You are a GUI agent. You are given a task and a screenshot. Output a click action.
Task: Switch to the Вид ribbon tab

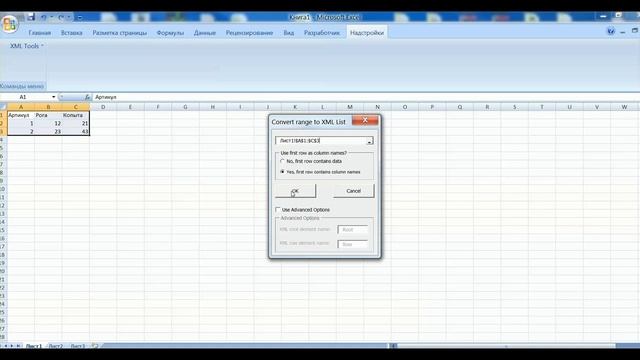289,33
